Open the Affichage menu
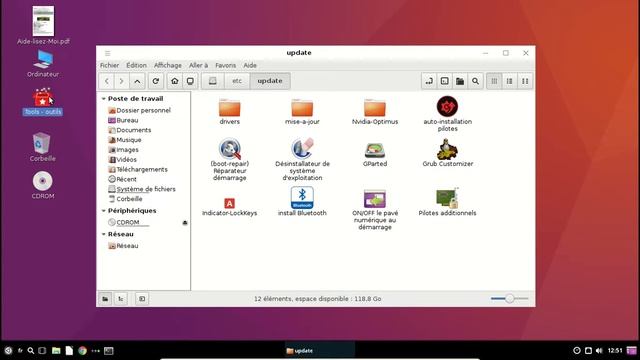The height and width of the screenshot is (360, 640). click(x=168, y=65)
